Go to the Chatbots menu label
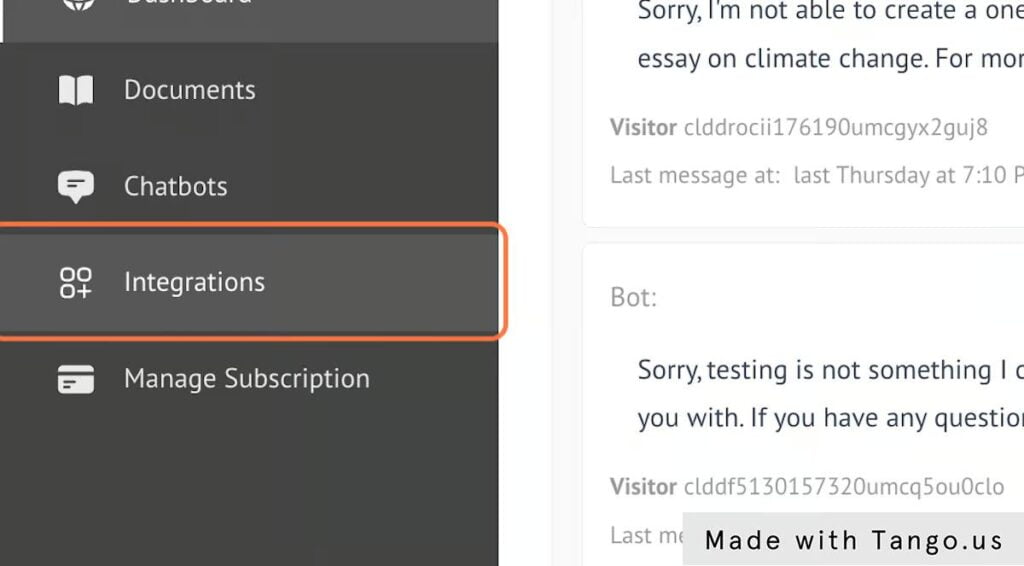 click(x=175, y=186)
